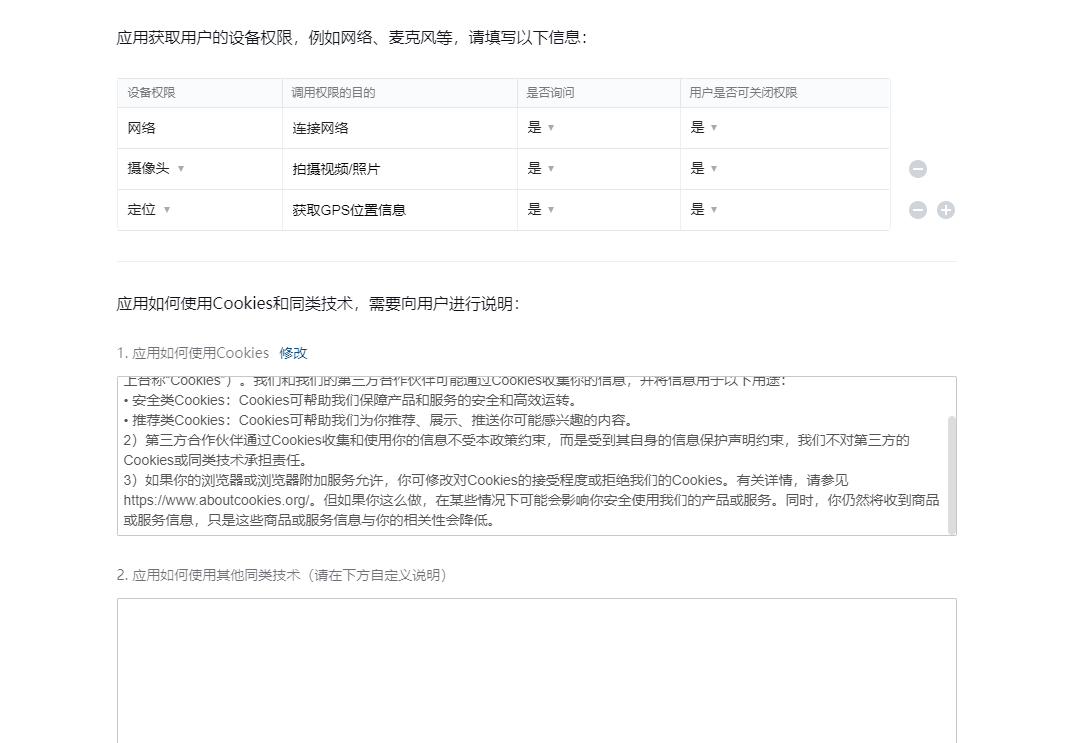Click the scrollbar in the Cookies text box
This screenshot has height=743, width=1073.
951,475
